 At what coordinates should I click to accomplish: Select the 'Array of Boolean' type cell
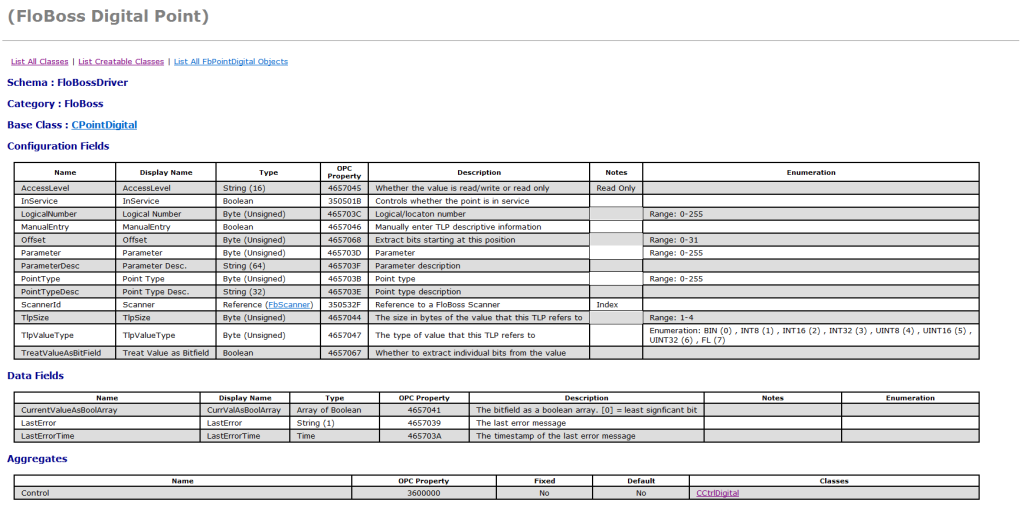334,410
